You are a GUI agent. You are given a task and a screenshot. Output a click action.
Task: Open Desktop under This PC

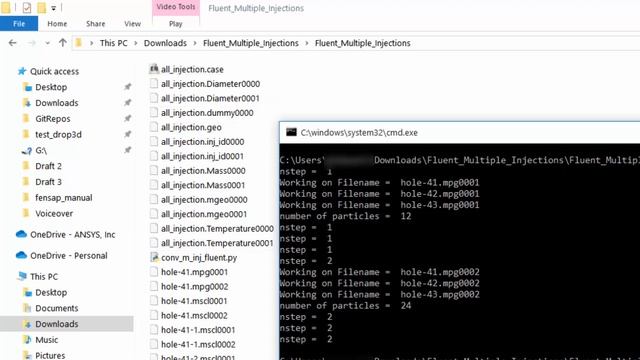[51, 292]
